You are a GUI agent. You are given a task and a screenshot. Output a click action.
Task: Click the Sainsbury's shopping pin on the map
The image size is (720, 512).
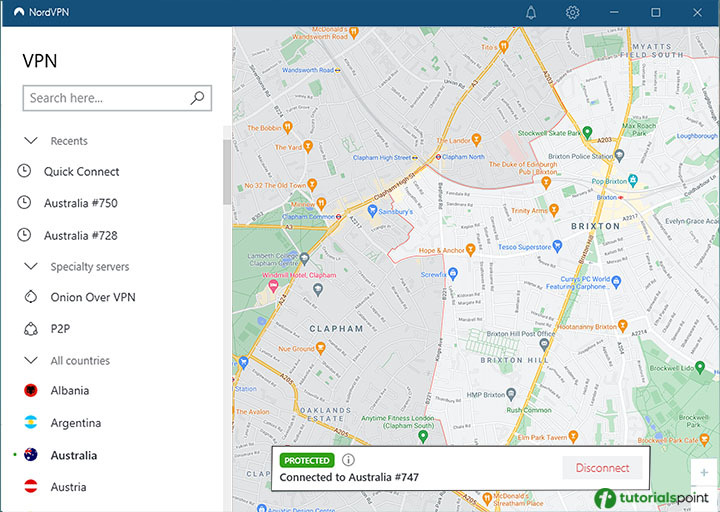372,211
